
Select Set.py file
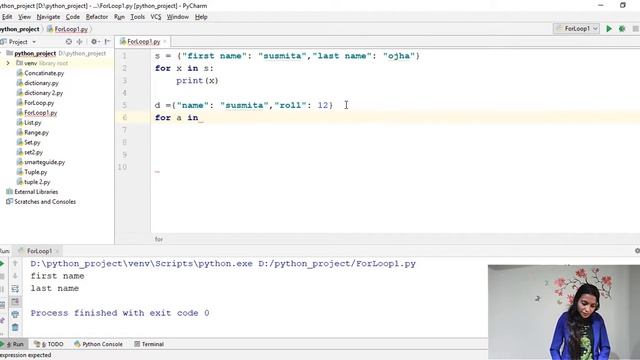pyautogui.click(x=32, y=142)
